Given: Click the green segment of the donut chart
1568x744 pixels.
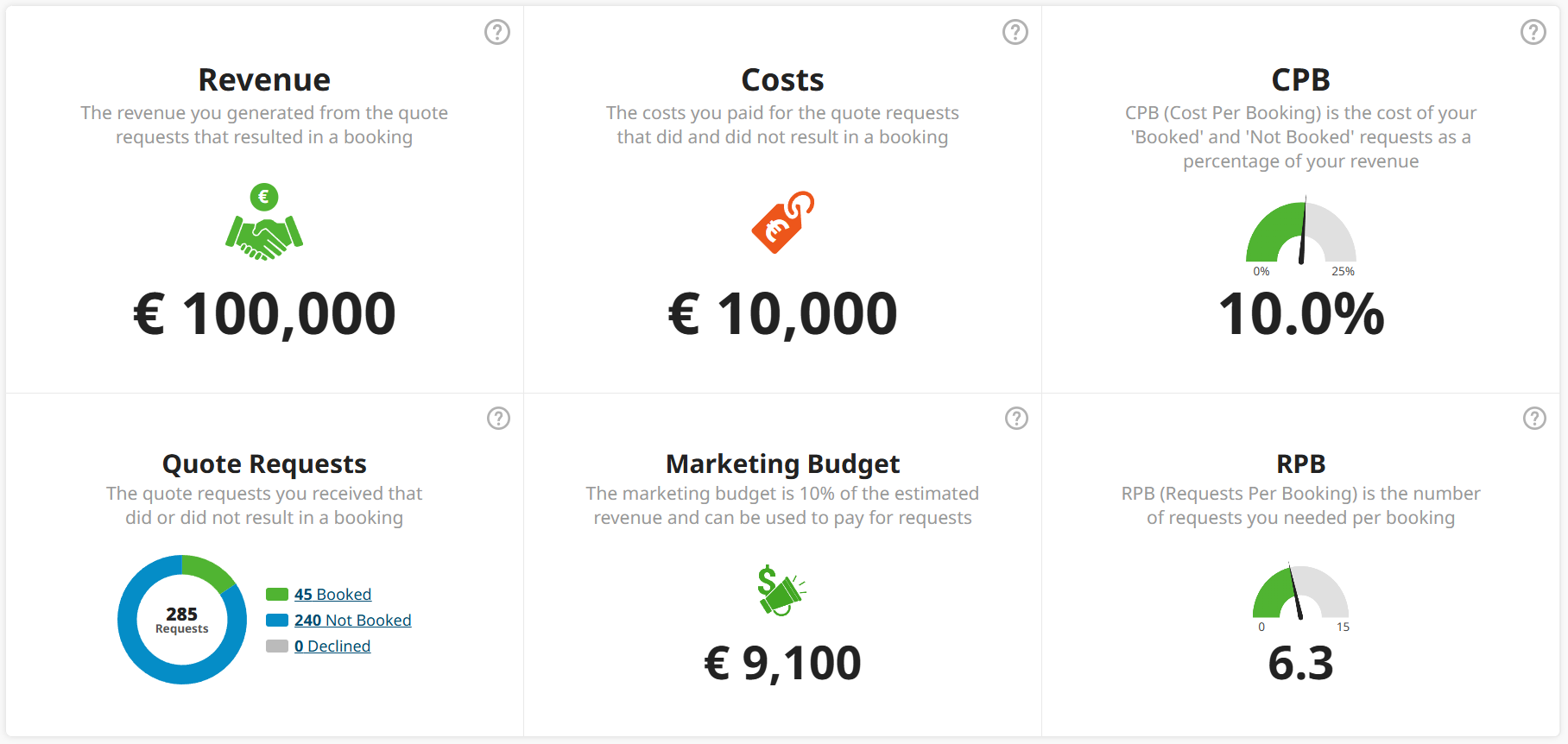Looking at the screenshot, I should [x=205, y=576].
